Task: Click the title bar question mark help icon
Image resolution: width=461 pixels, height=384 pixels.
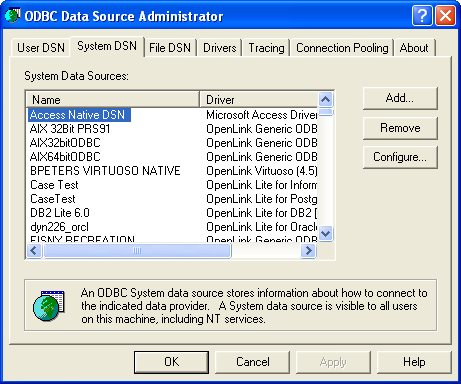Action: [422, 15]
